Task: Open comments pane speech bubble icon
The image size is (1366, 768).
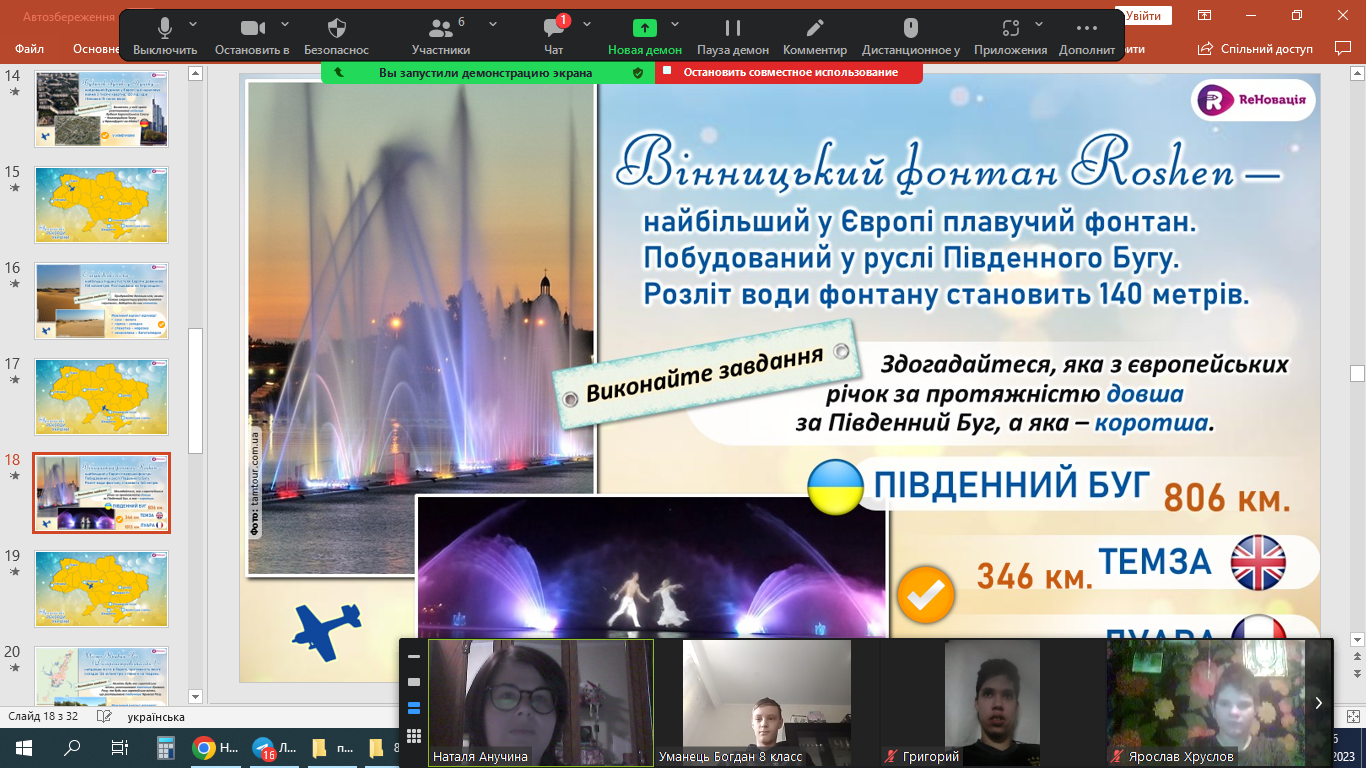Action: [x=1343, y=48]
